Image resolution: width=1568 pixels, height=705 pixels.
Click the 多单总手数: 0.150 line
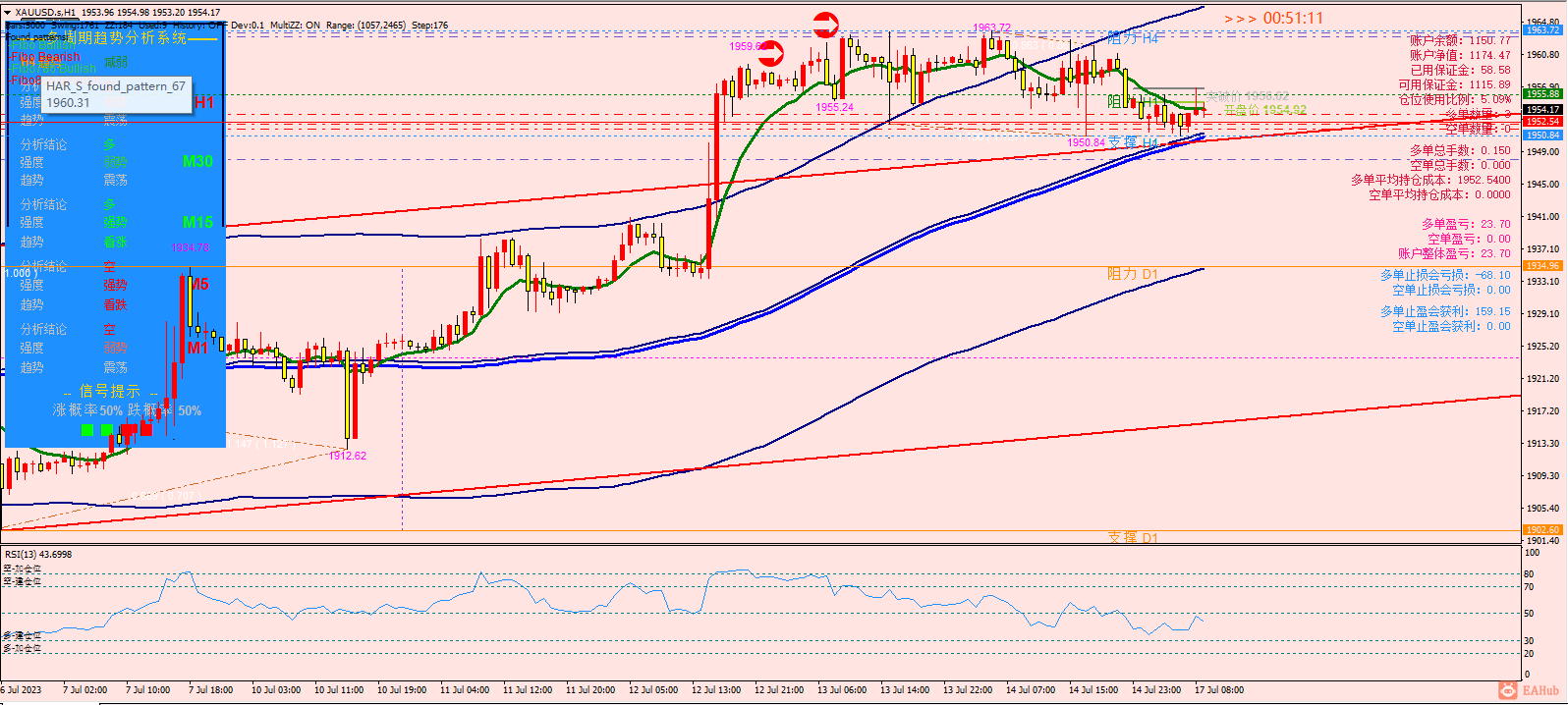1460,150
